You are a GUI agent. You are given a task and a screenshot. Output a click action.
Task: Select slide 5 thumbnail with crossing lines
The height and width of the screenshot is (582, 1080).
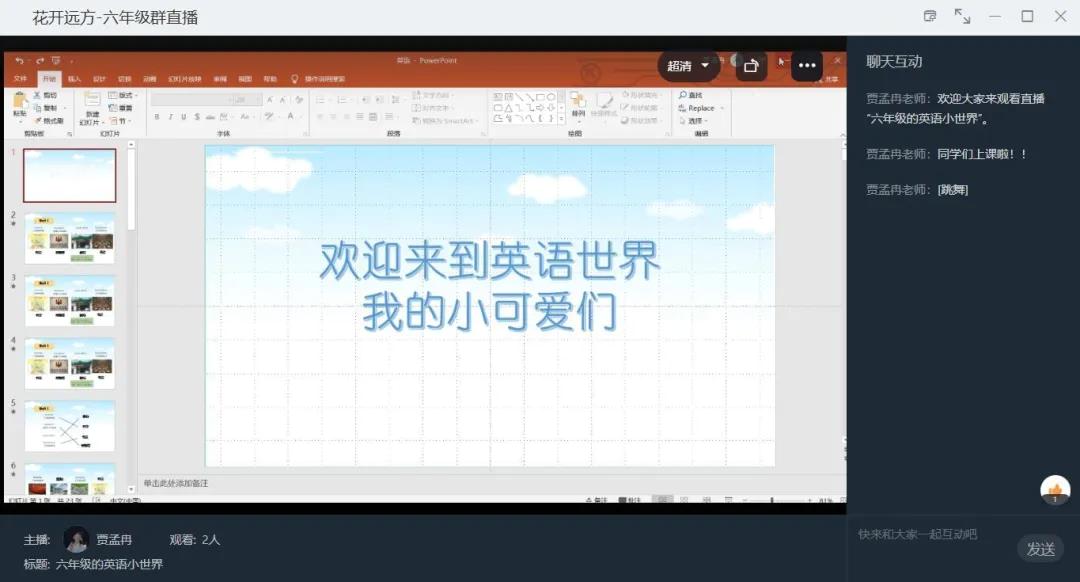(x=70, y=426)
